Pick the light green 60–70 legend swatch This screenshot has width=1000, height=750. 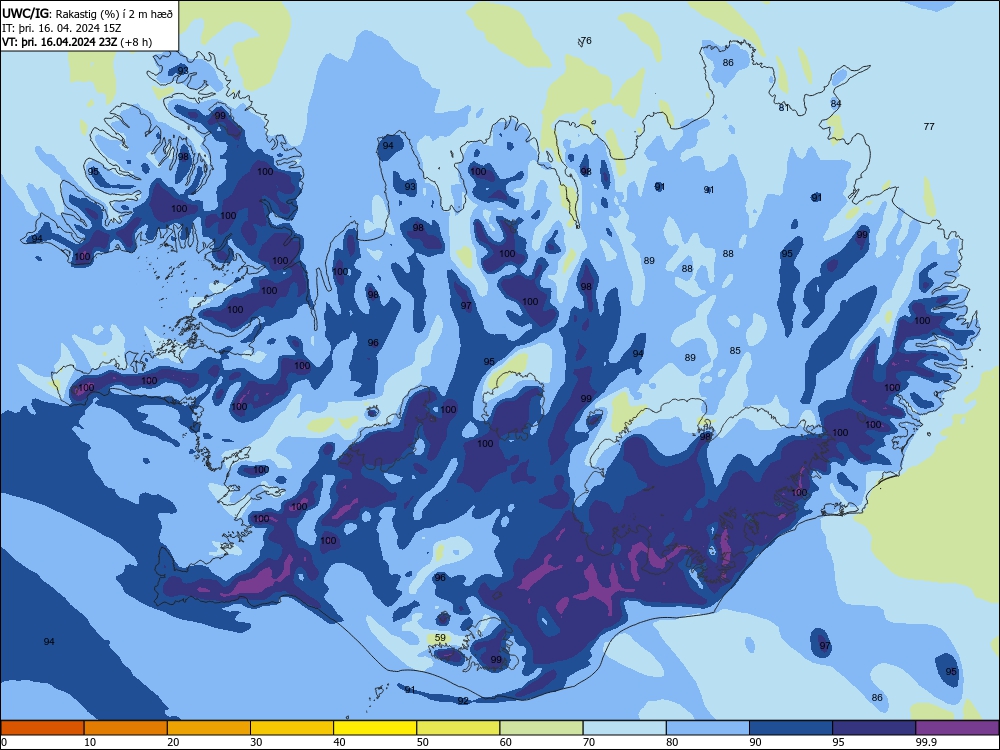click(541, 728)
